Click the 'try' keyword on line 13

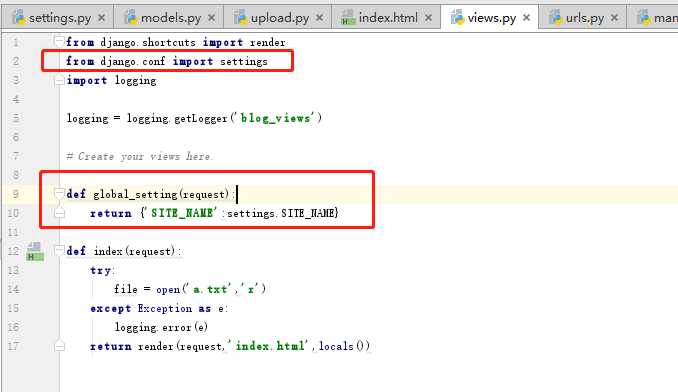101,271
